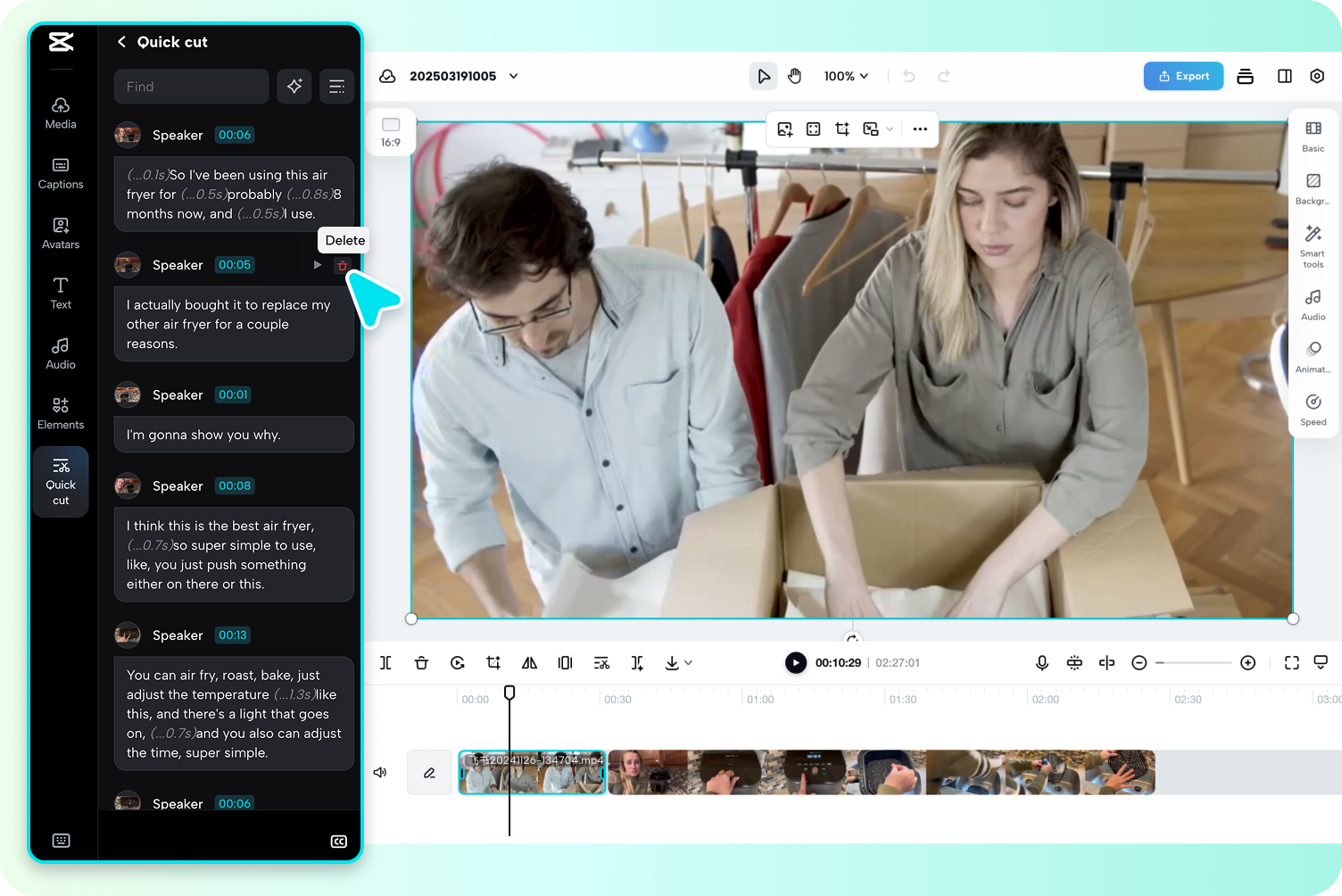Click the timeline playhead marker
Screen dimensions: 1342x896
pyautogui.click(x=509, y=693)
